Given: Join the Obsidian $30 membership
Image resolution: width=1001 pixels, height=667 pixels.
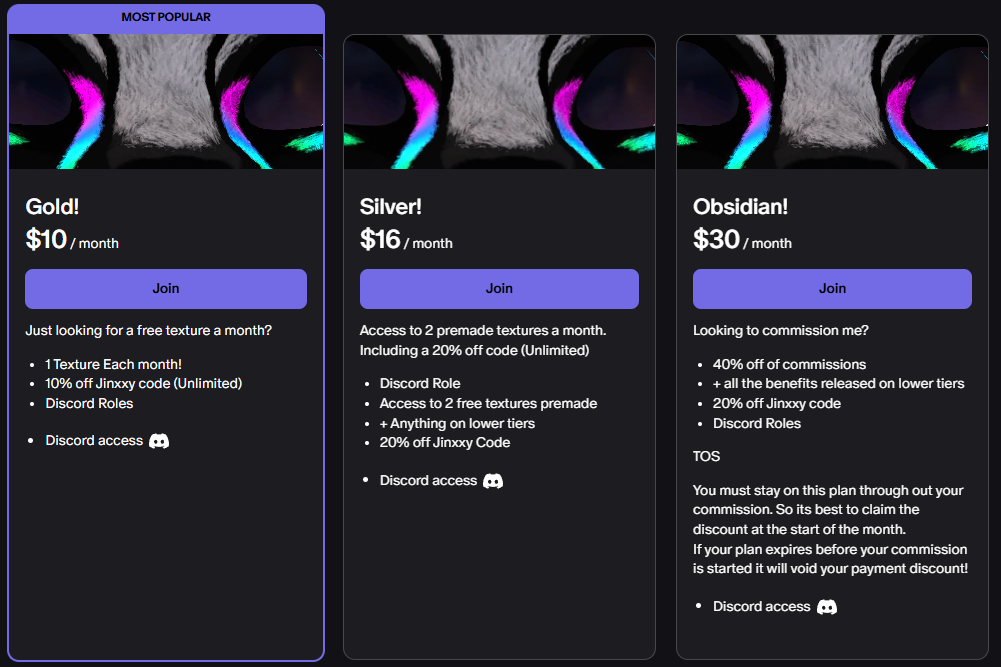Looking at the screenshot, I should coord(832,288).
